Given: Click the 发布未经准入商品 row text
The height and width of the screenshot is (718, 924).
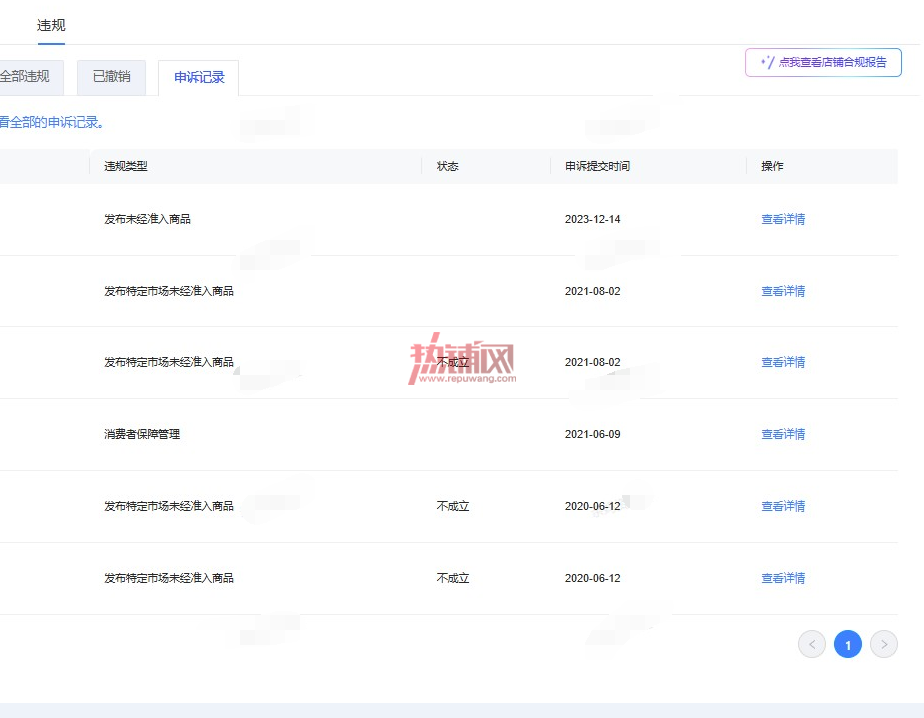Looking at the screenshot, I should (147, 219).
